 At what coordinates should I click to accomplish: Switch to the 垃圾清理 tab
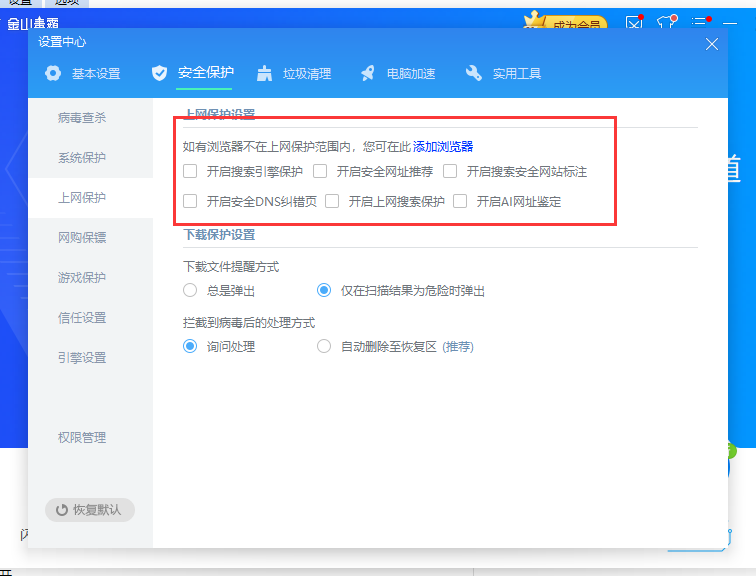click(294, 74)
